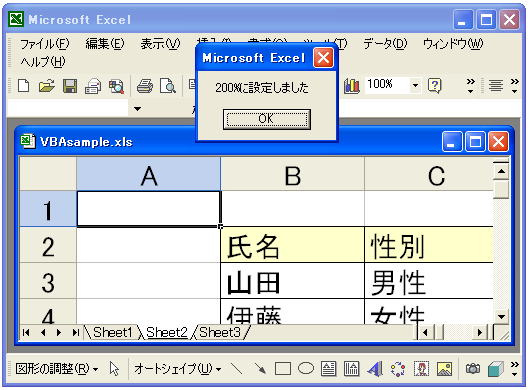Viewport: 530px width, 390px height.
Task: Insert a vertical Text Box
Action: (x=352, y=369)
